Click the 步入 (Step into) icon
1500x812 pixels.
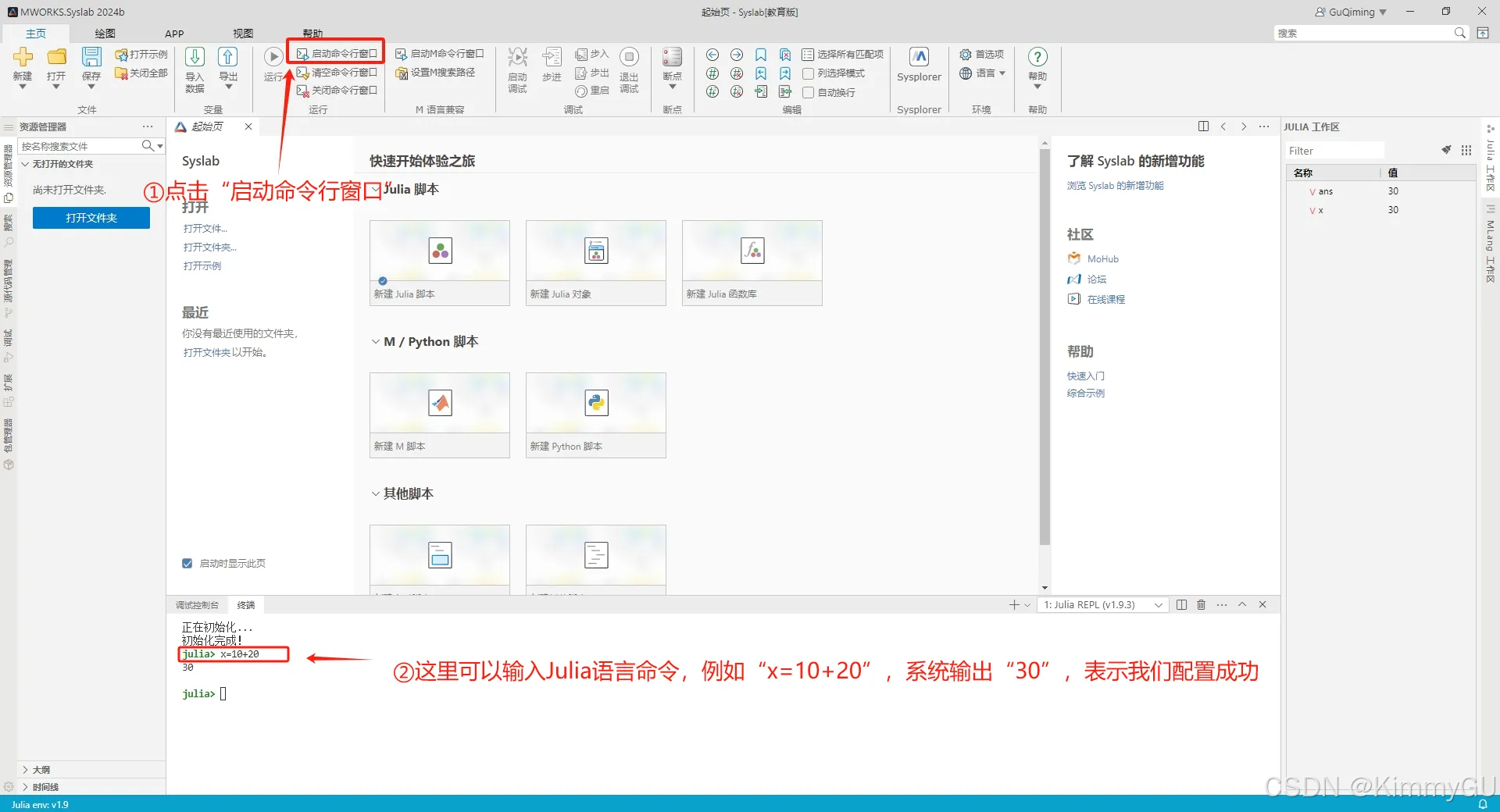(x=581, y=54)
